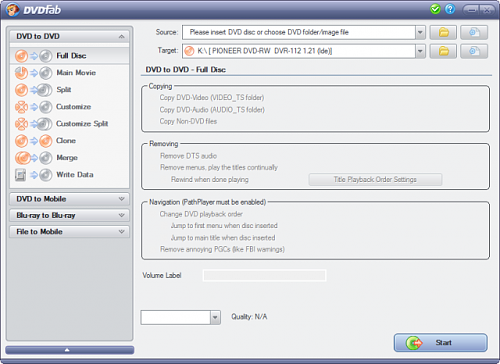Toggle Remove DTS audio
The height and width of the screenshot is (364, 500).
pyautogui.click(x=188, y=156)
